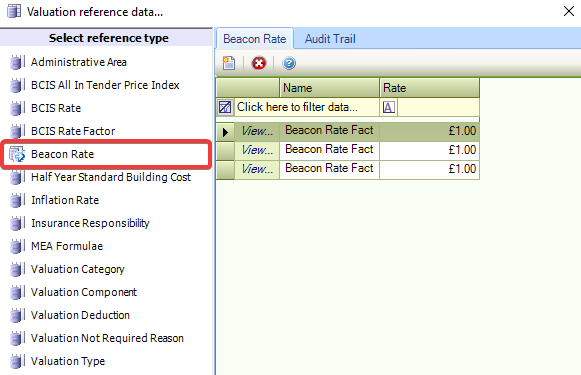This screenshot has height=375, width=581.
Task: Click the red delete toolbar icon
Action: 259,63
